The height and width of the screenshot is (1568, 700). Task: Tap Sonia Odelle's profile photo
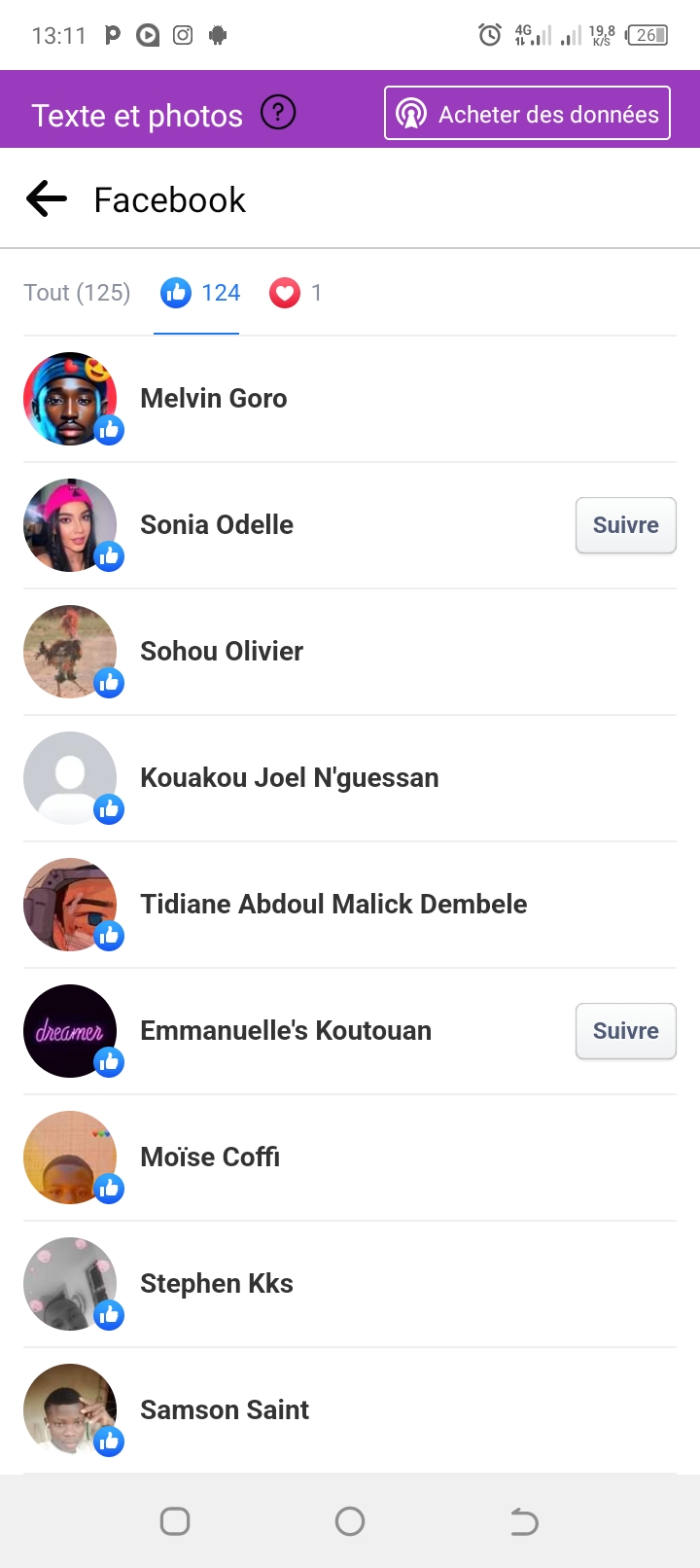click(70, 525)
